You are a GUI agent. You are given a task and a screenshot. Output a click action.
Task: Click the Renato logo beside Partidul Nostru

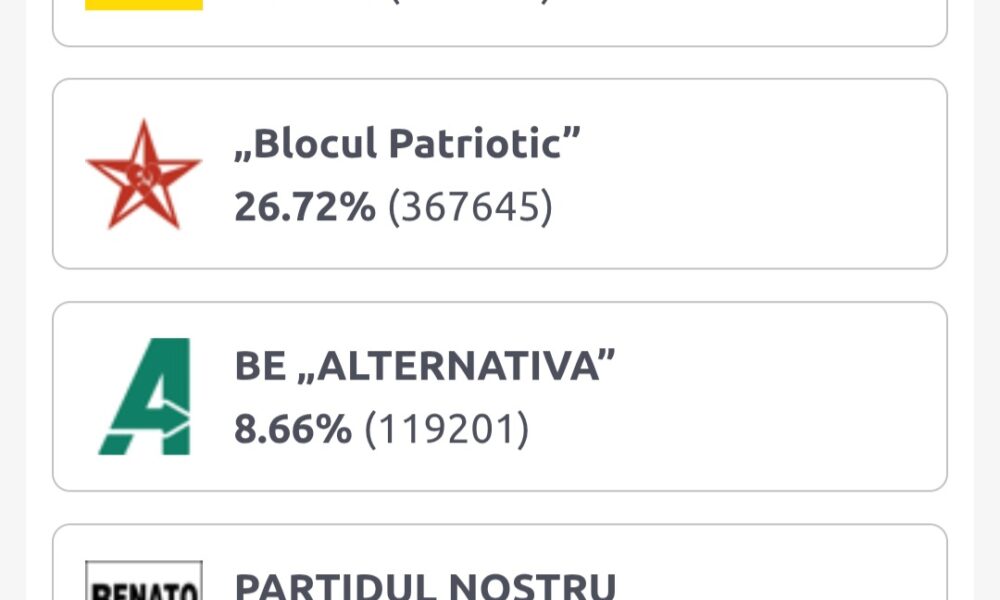point(143,580)
